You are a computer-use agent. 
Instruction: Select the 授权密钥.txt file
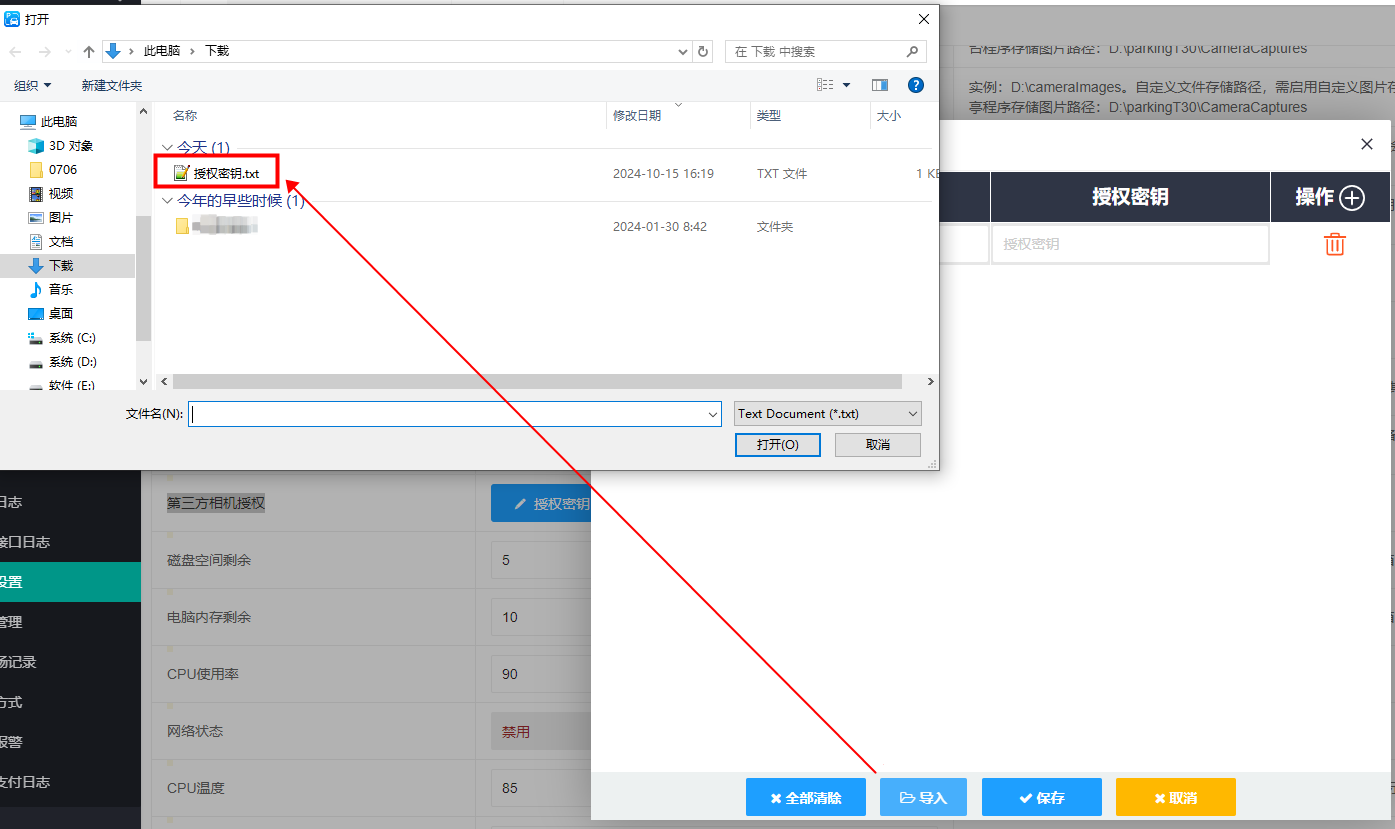[217, 173]
